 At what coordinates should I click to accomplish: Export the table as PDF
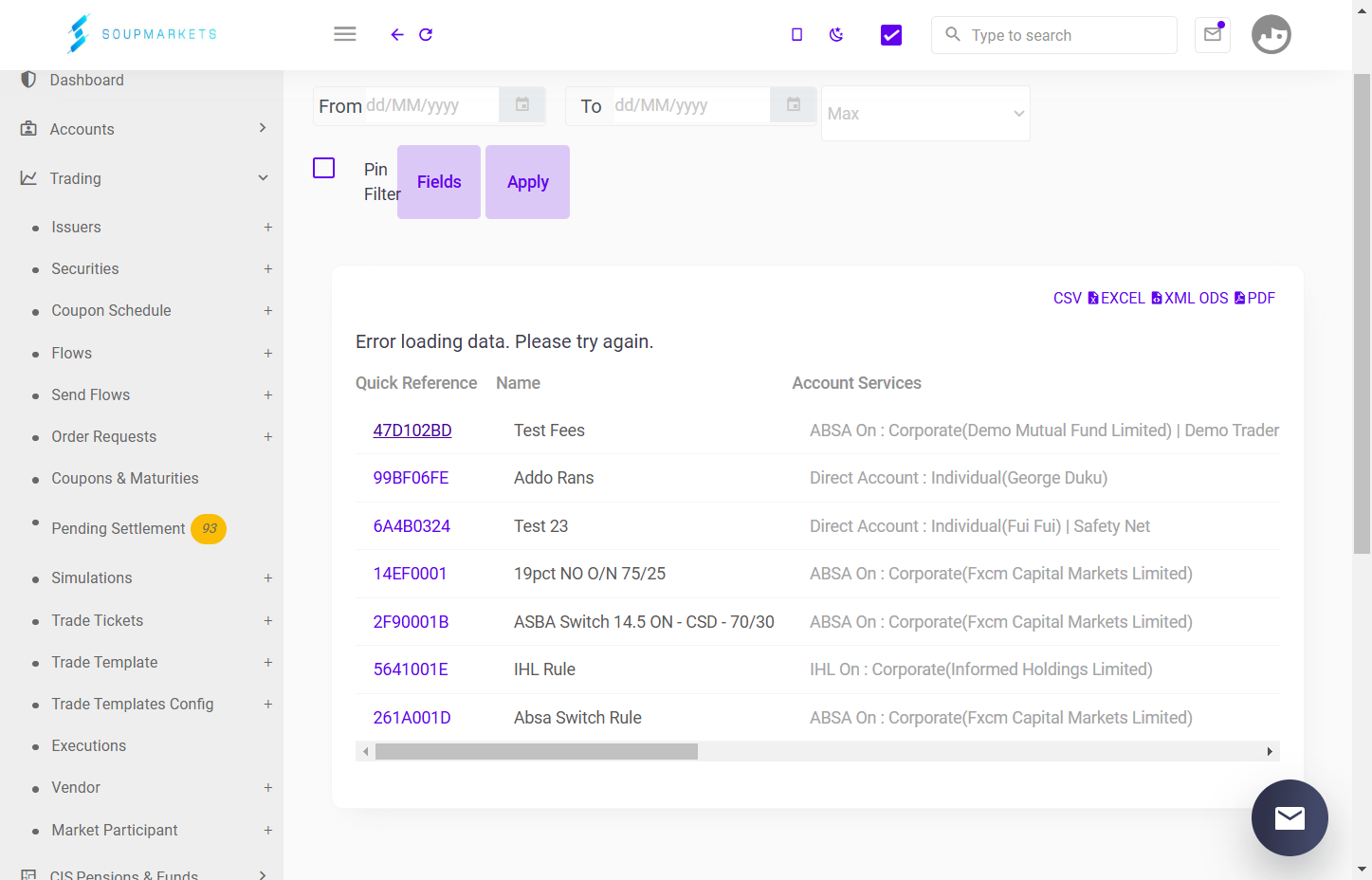(x=1254, y=299)
